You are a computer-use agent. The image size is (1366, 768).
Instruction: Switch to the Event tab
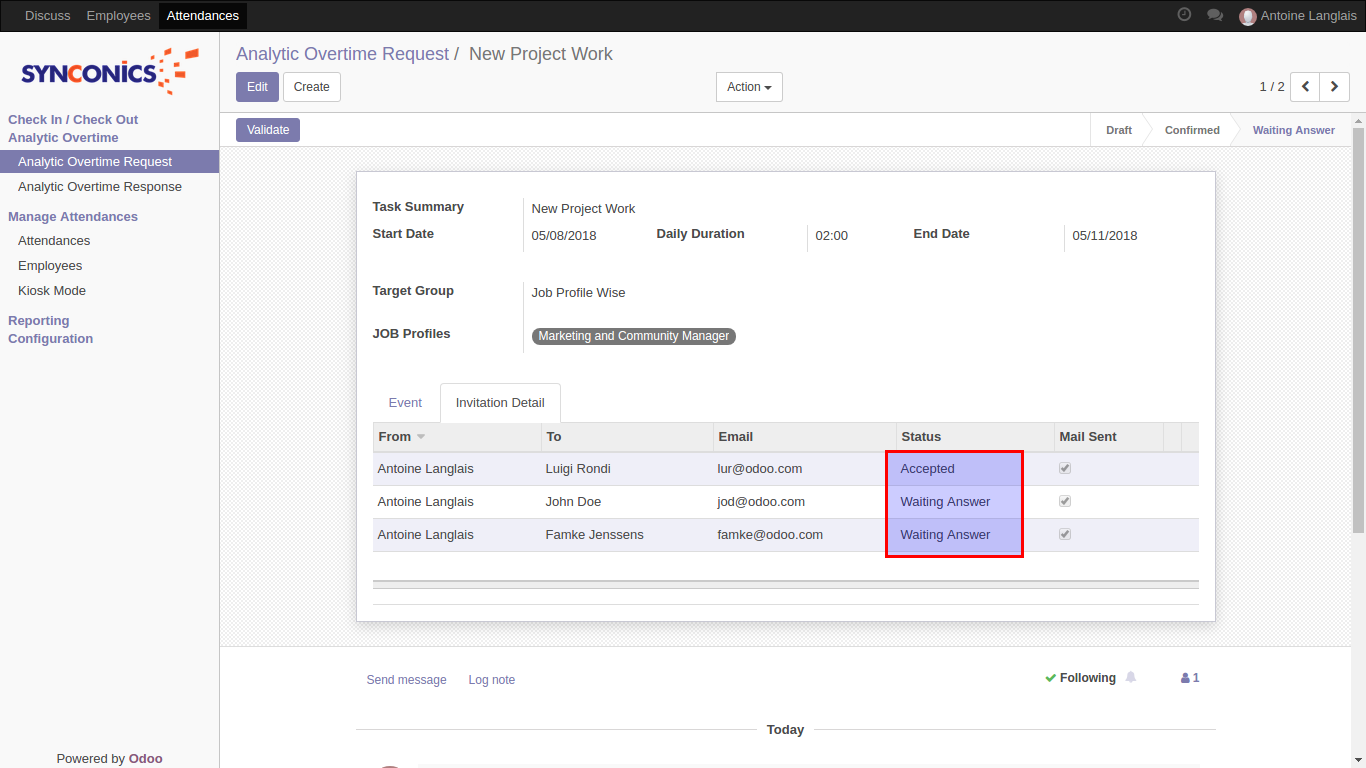pyautogui.click(x=405, y=403)
